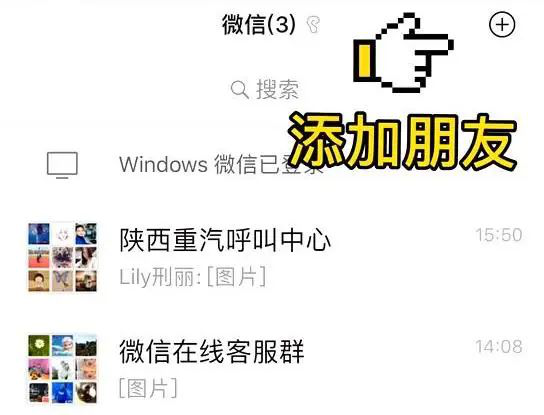Open 微信在线客服群 group avatar
Image resolution: width=544 pixels, height=415 pixels.
62,369
